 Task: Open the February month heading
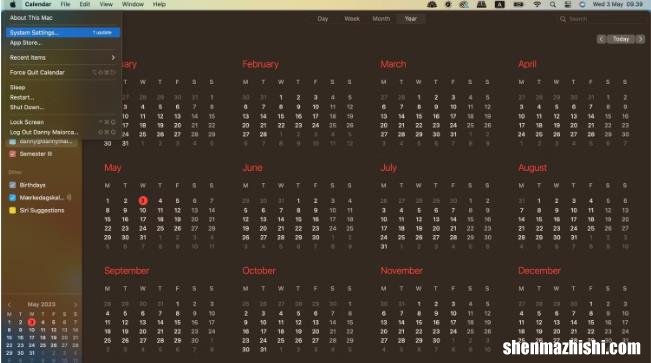pos(260,64)
